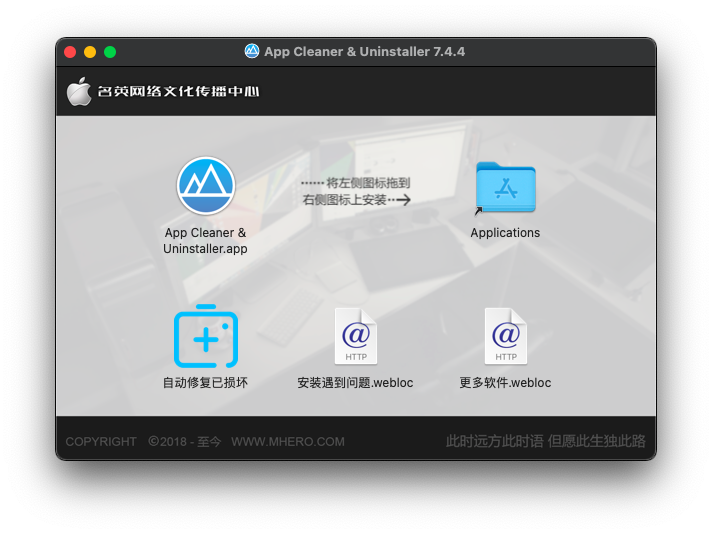Minimize the window with yellow button
The image size is (712, 534).
coord(90,52)
